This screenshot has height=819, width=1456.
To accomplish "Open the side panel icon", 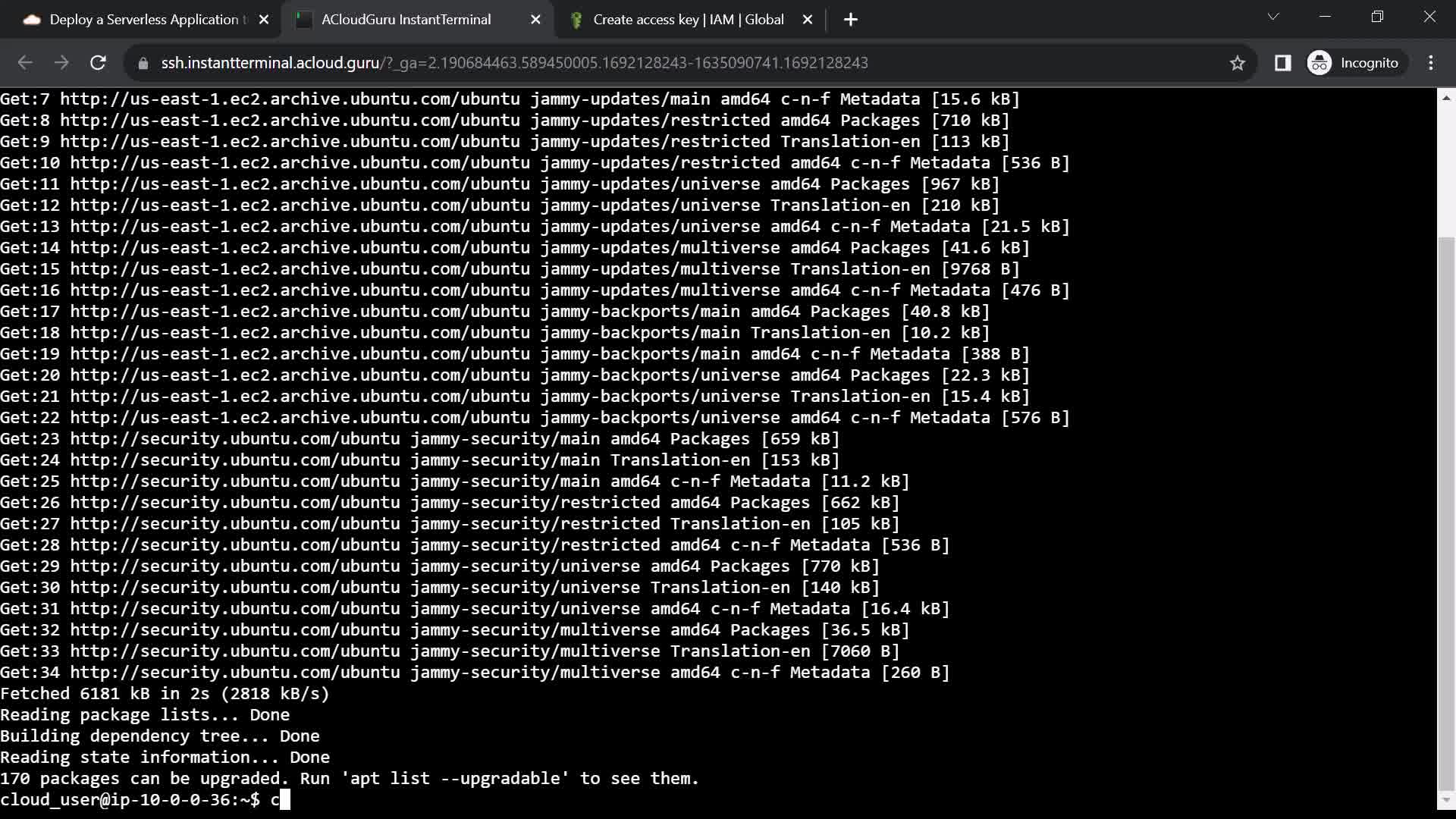I will tap(1282, 63).
